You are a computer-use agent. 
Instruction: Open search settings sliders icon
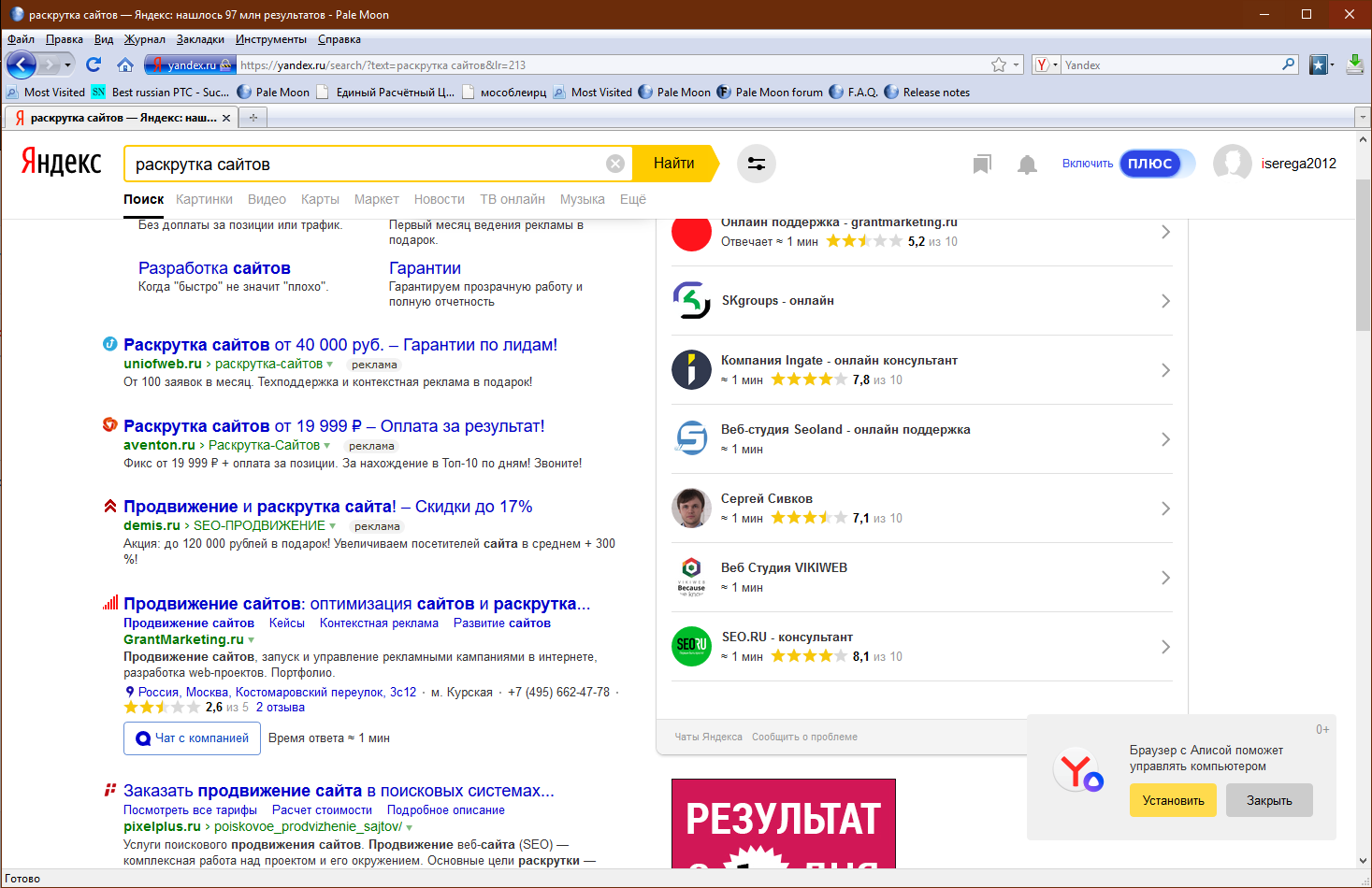757,164
